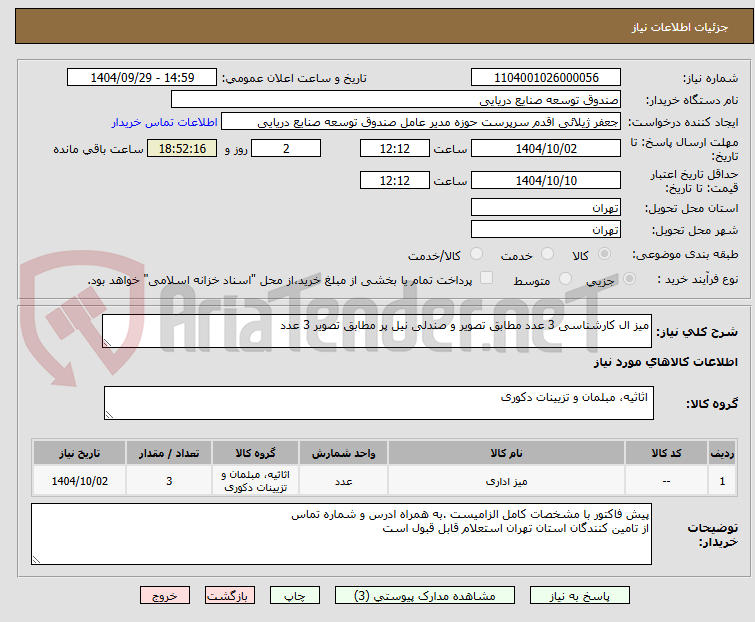Click the response deadline time 12:12 field
The height and width of the screenshot is (622, 755).
[395, 148]
